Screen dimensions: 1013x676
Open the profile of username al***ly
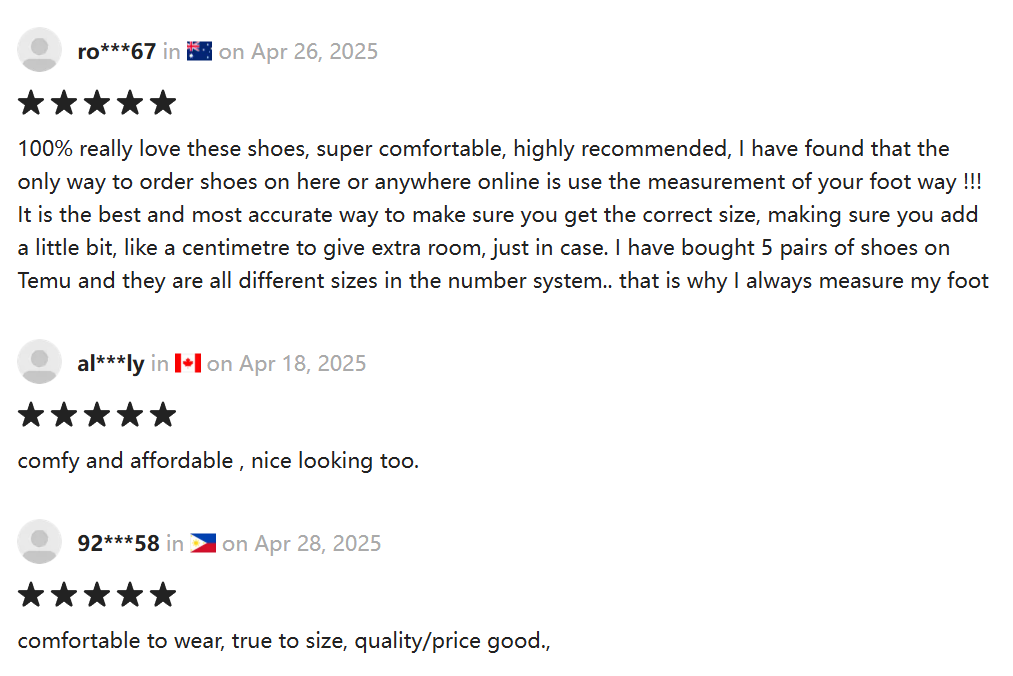click(x=110, y=363)
